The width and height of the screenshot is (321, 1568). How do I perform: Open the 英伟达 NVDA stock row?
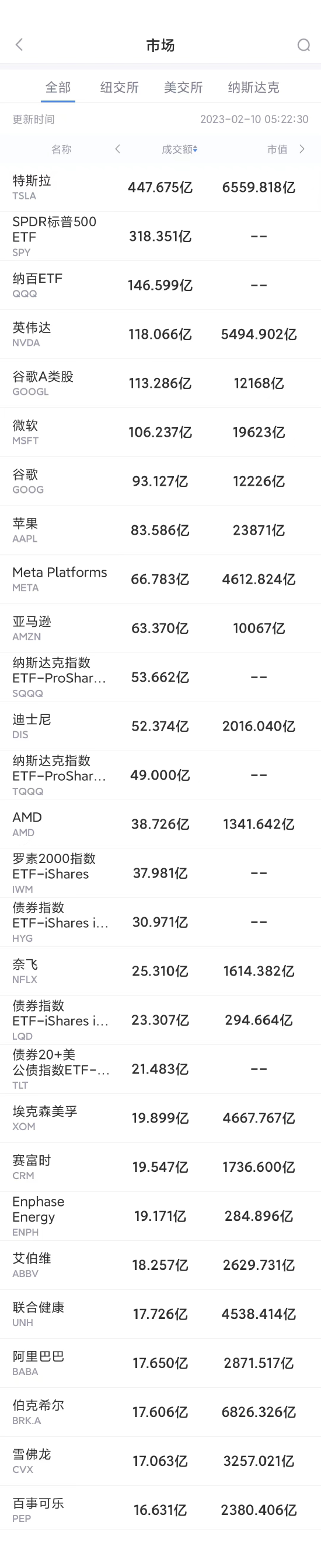(161, 334)
